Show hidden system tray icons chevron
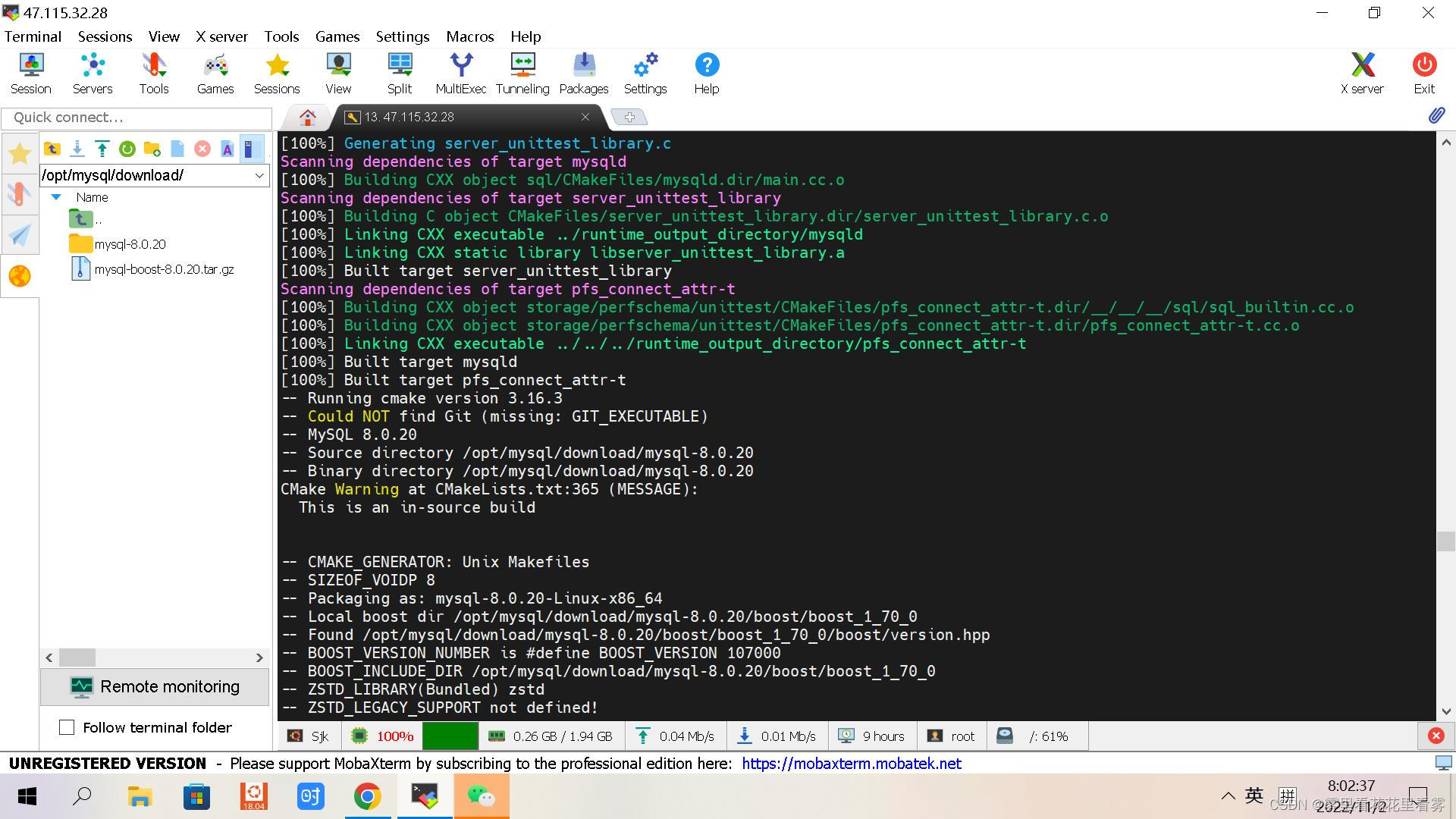 [x=1228, y=796]
